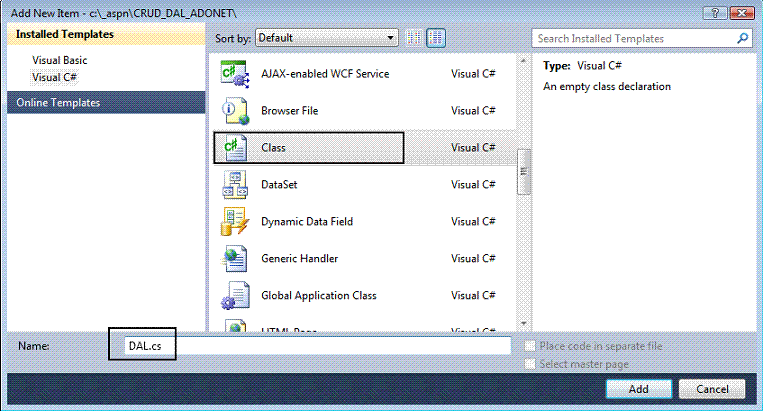Click the search magnifier icon
This screenshot has width=763, height=411.
point(742,38)
